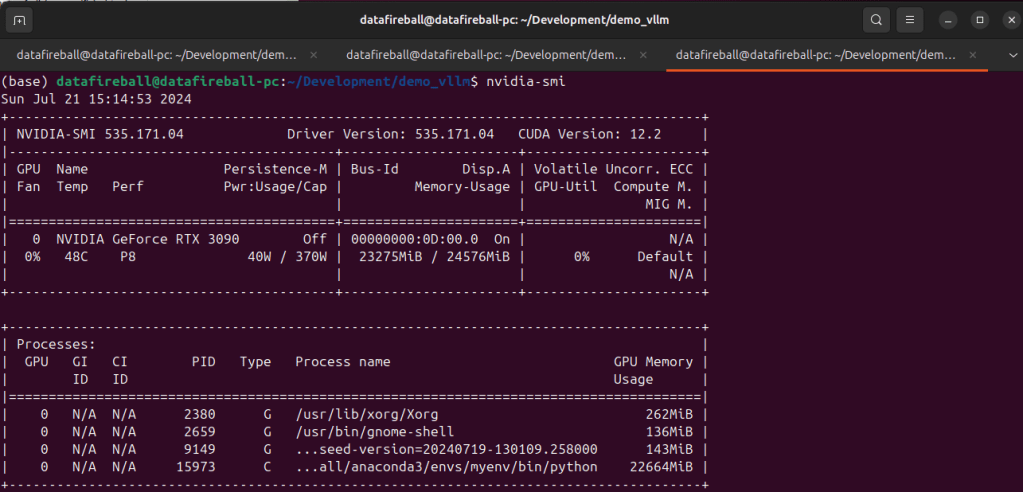Open the hamburger menu in the title bar
Screen dimensions: 1023x492
[x=909, y=20]
